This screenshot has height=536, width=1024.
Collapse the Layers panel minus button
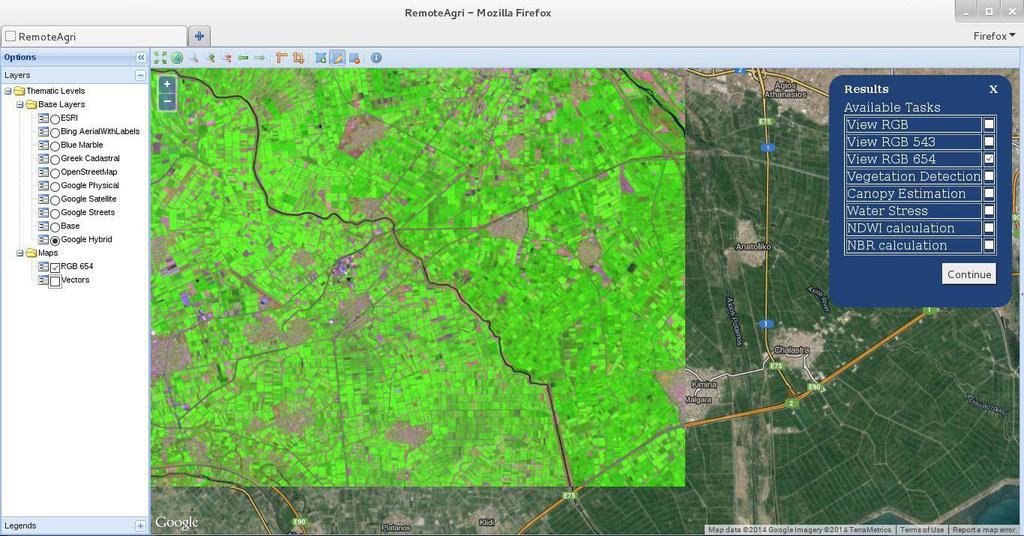click(x=140, y=75)
